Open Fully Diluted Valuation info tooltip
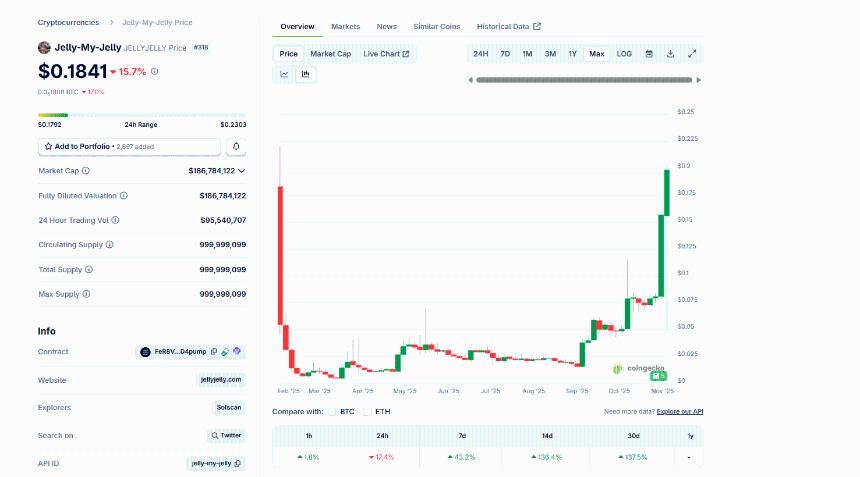The height and width of the screenshot is (477, 860). [124, 196]
